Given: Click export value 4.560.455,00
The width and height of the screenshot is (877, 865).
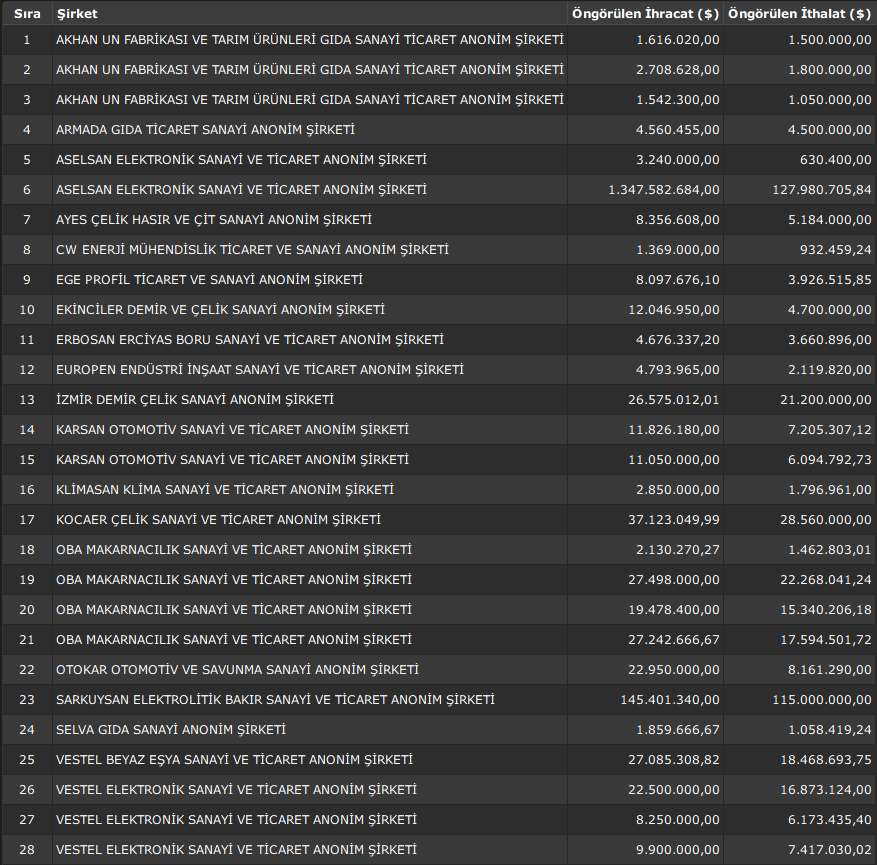Looking at the screenshot, I should click(678, 130).
